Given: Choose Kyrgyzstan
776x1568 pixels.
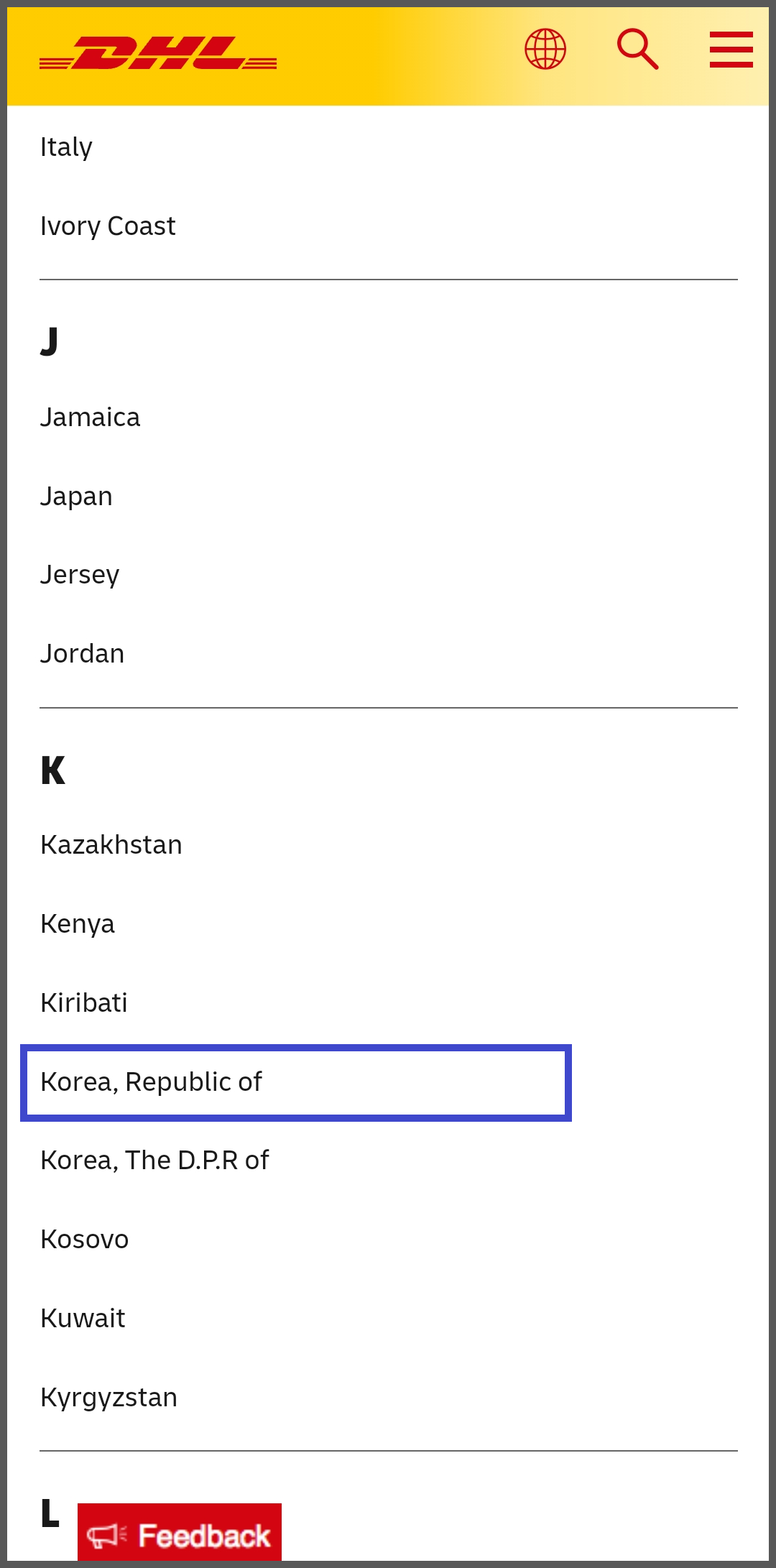Looking at the screenshot, I should pyautogui.click(x=108, y=1398).
